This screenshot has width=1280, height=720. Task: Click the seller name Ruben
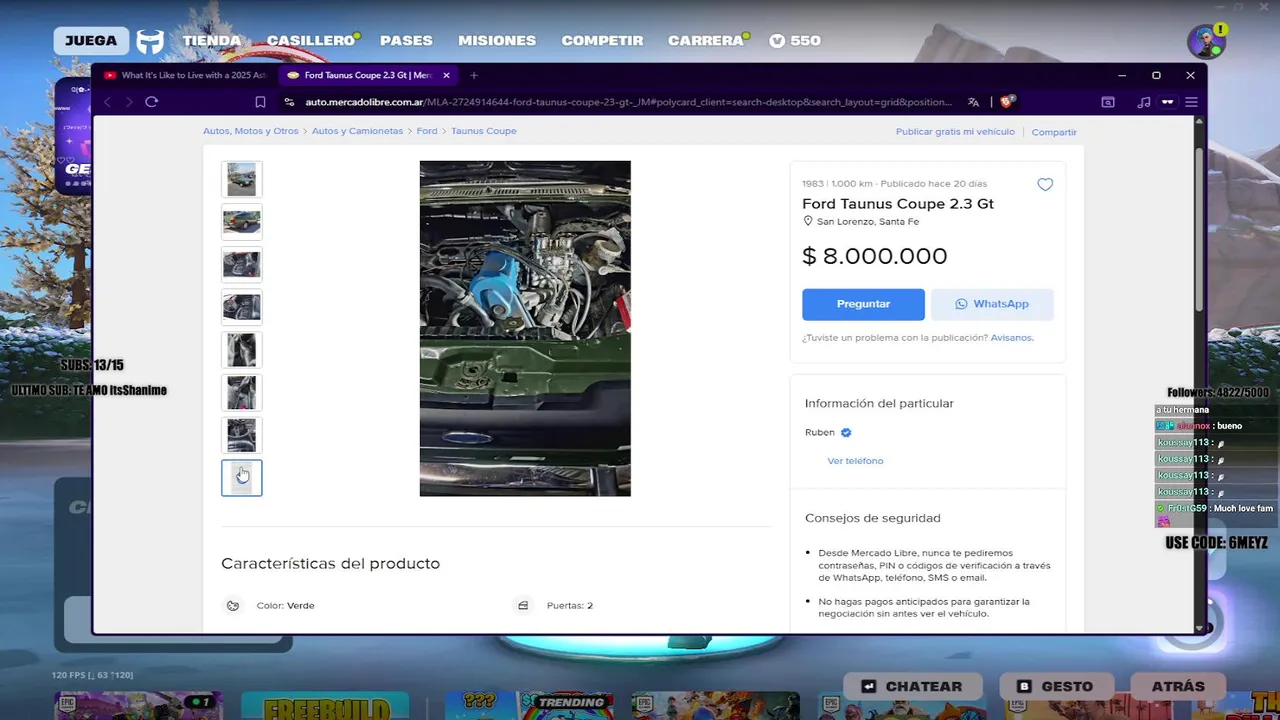click(819, 433)
